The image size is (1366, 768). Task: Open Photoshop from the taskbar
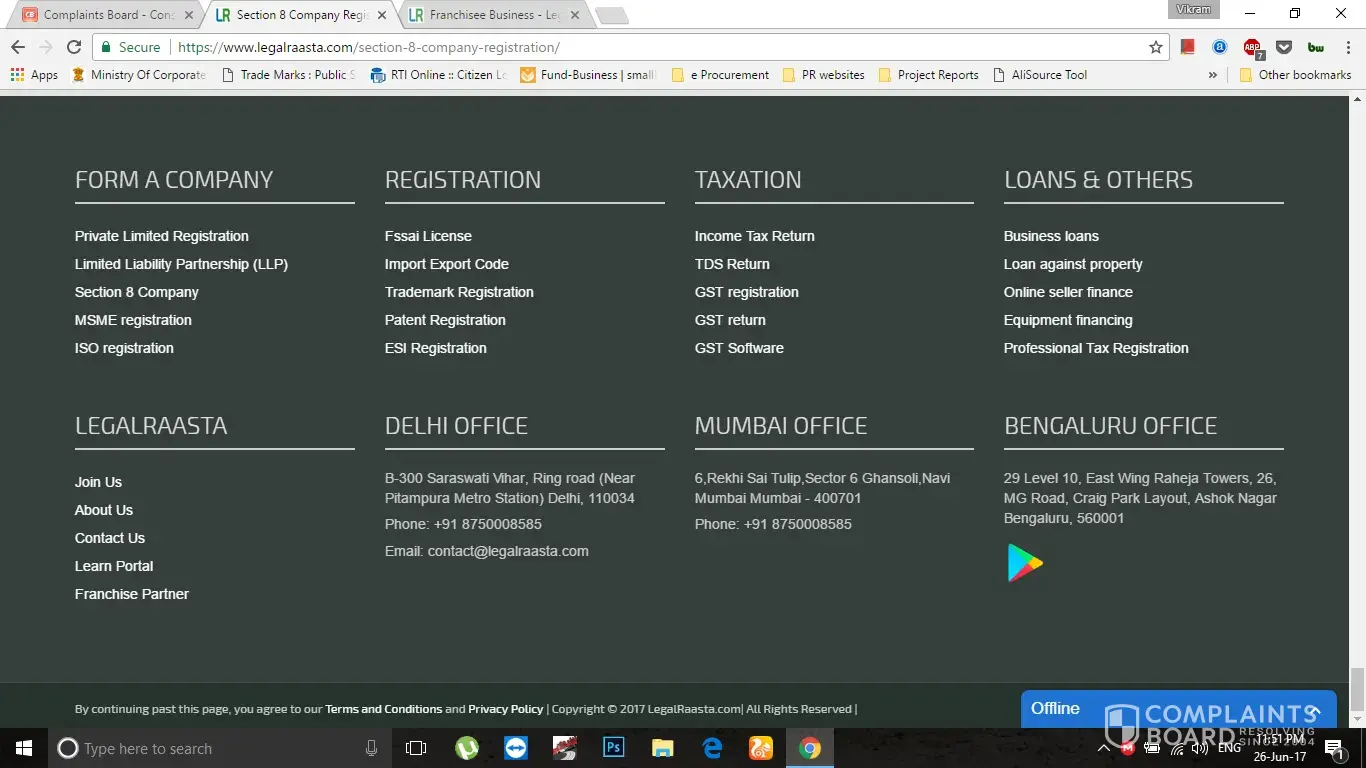[x=614, y=748]
